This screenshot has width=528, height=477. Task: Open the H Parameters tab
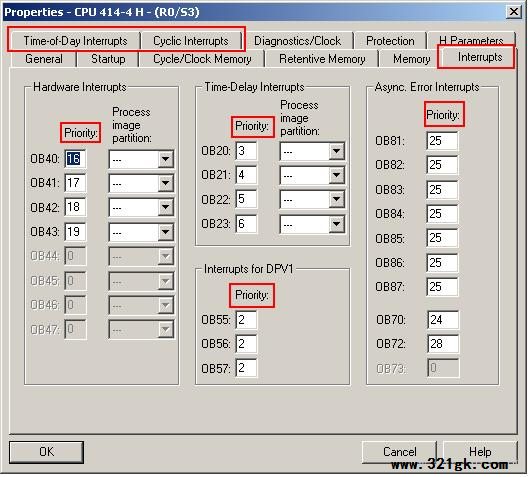pos(471,40)
